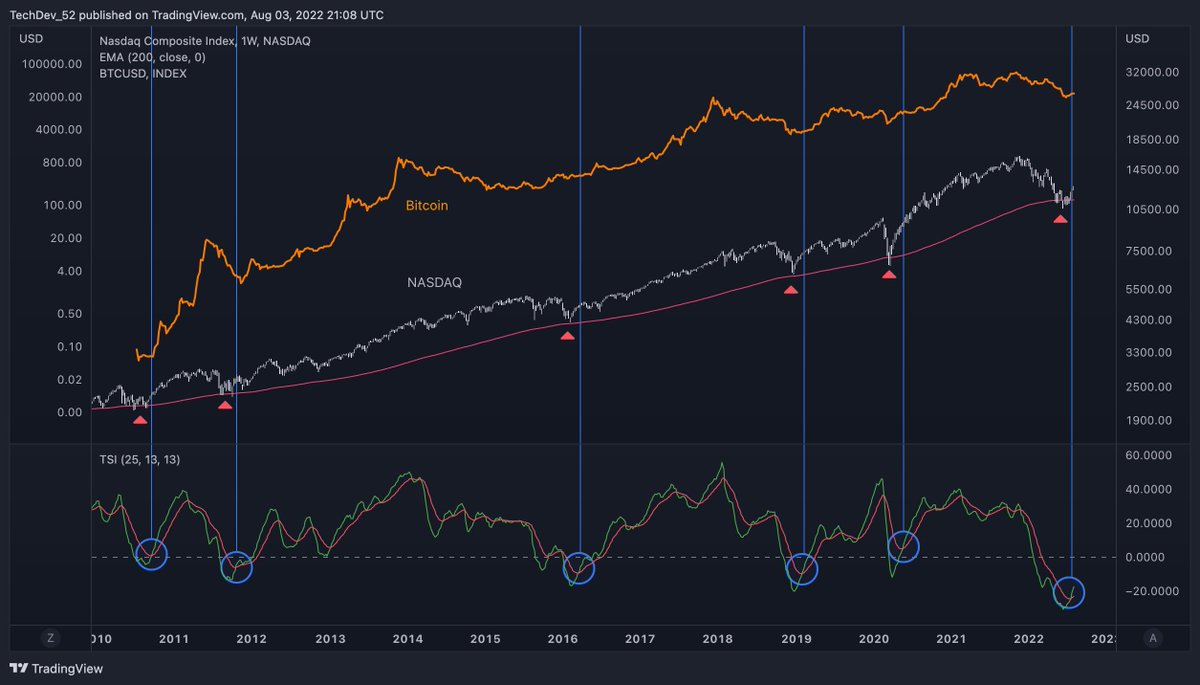Click the Z timezone button
This screenshot has height=685, width=1200.
[x=52, y=638]
